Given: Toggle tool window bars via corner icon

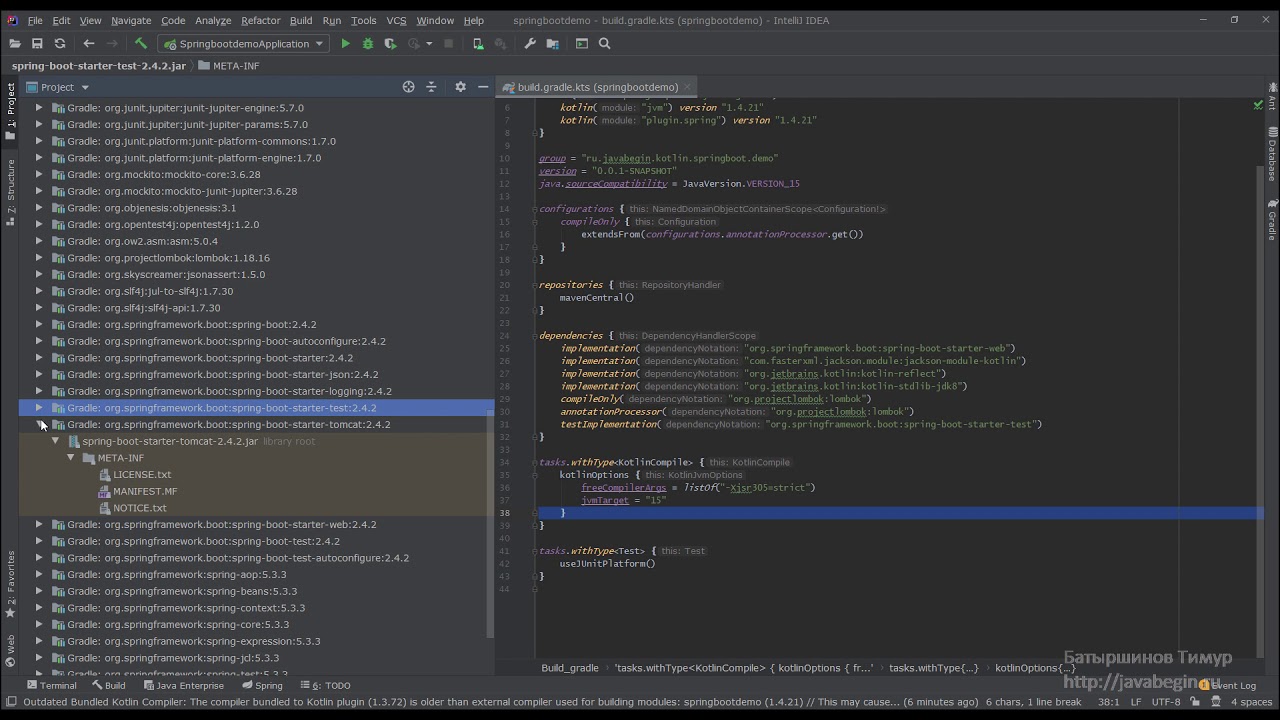Looking at the screenshot, I should coord(9,702).
